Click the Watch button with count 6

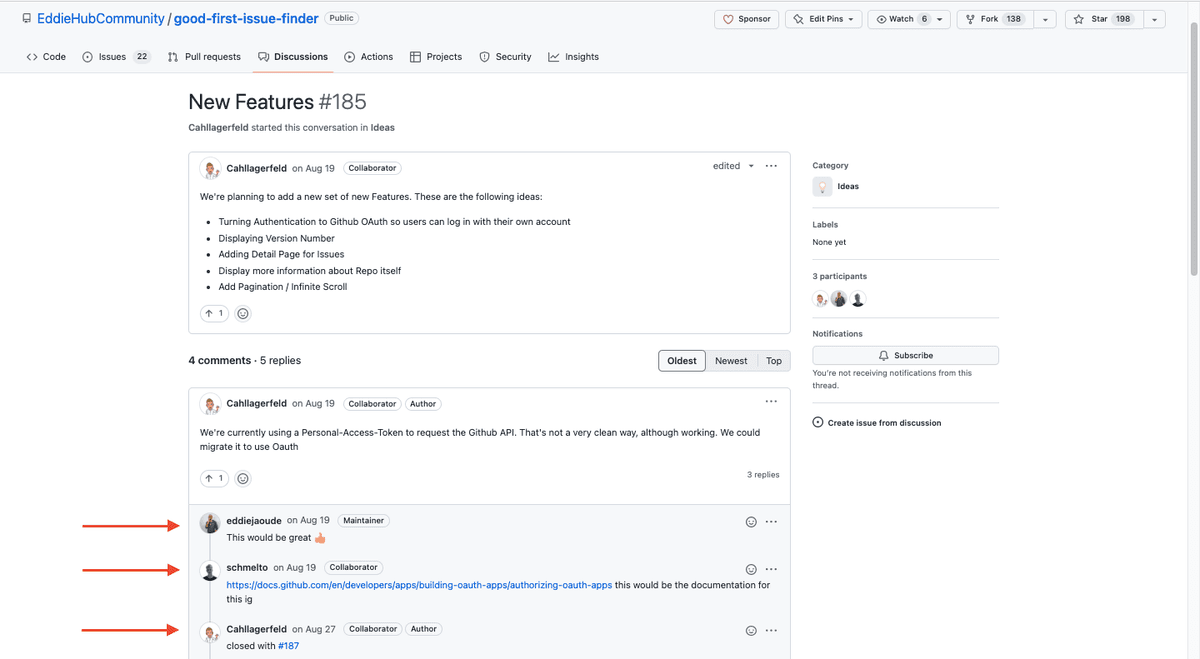click(x=908, y=19)
